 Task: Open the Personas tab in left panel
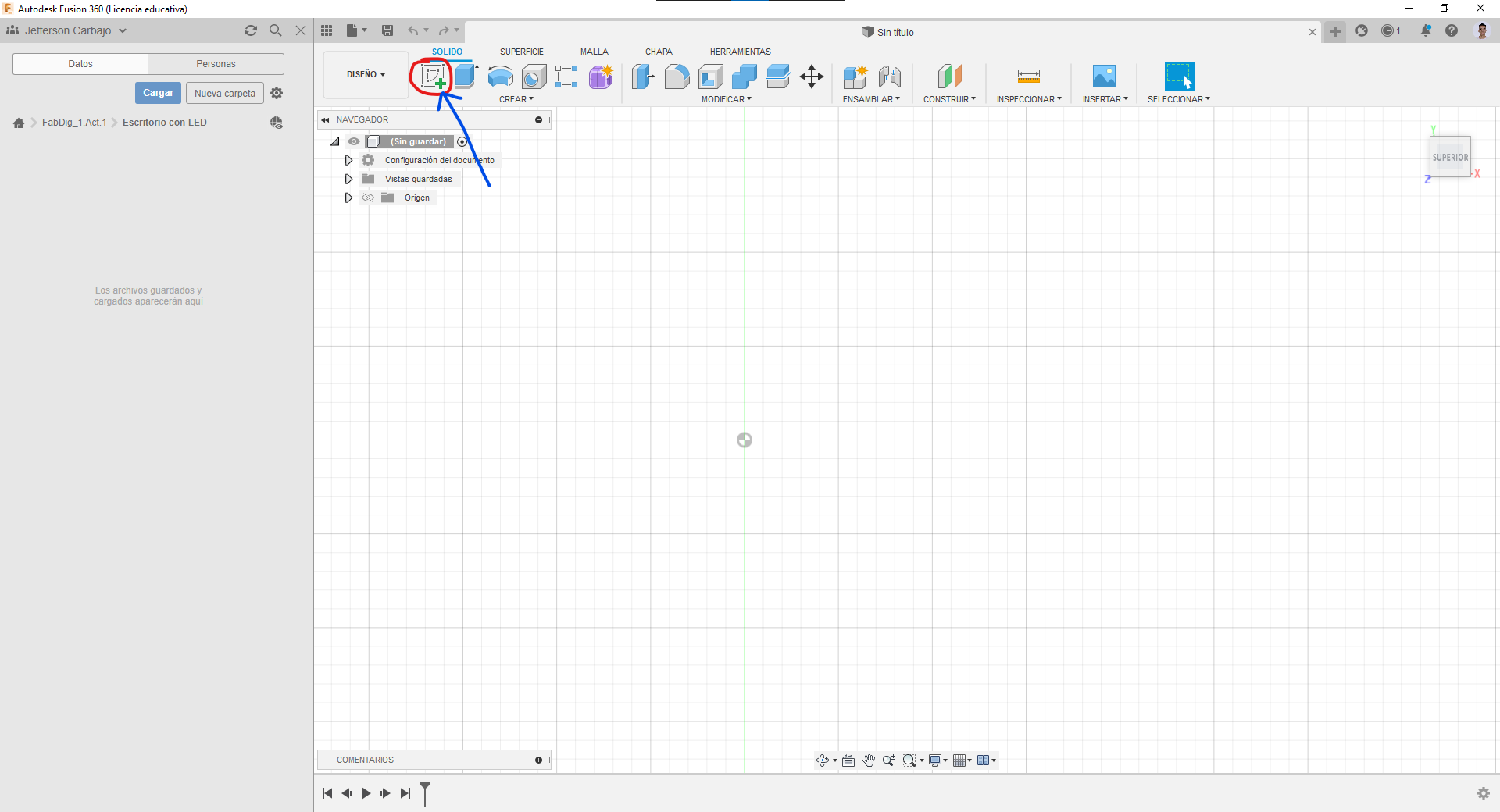point(216,63)
